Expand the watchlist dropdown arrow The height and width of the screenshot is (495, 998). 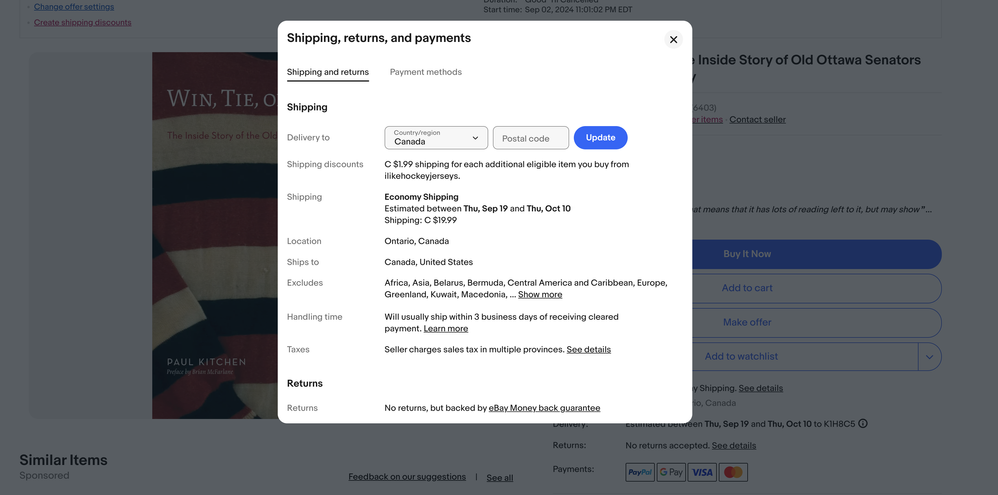[929, 357]
